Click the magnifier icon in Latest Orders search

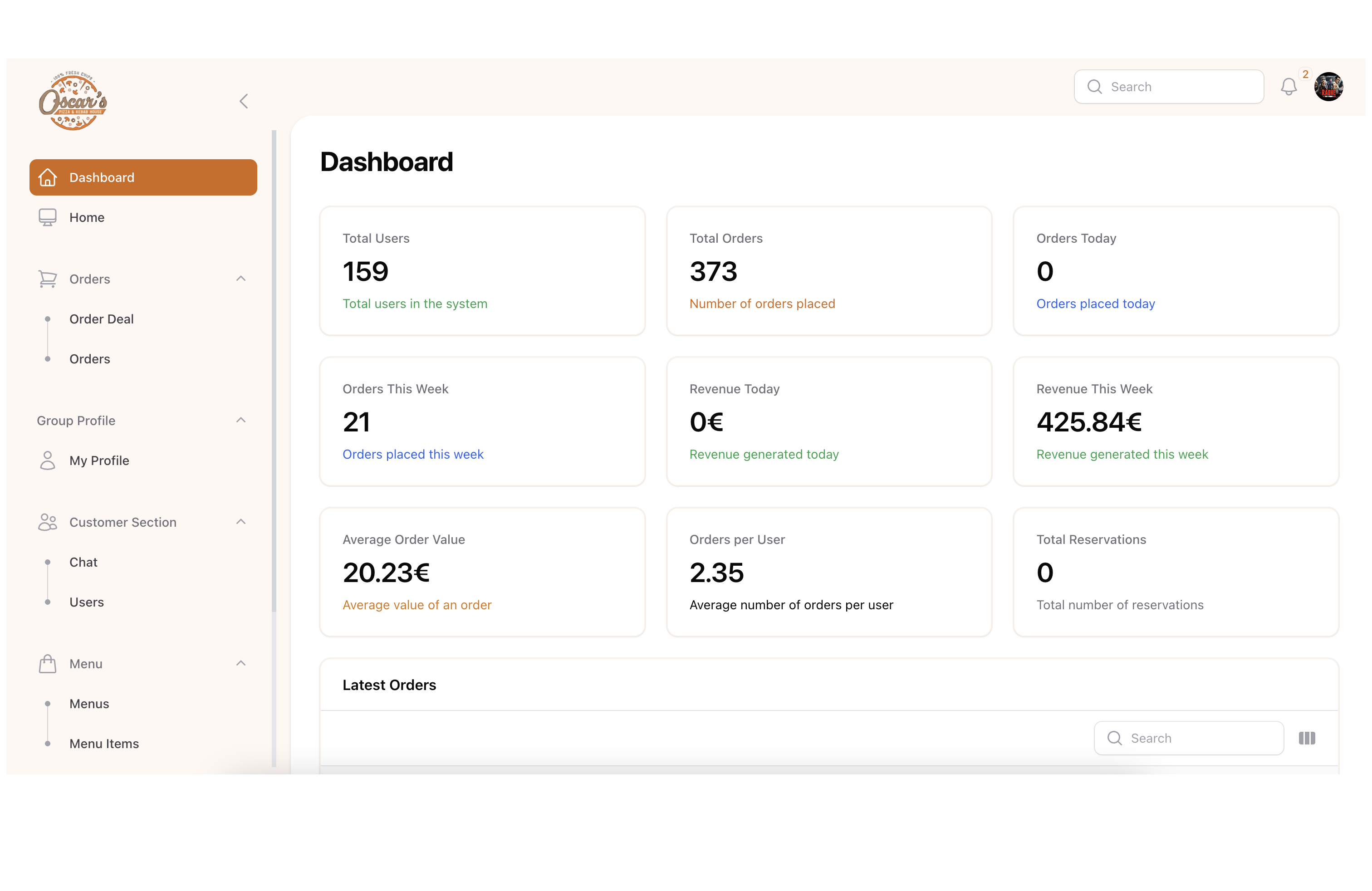(1114, 738)
